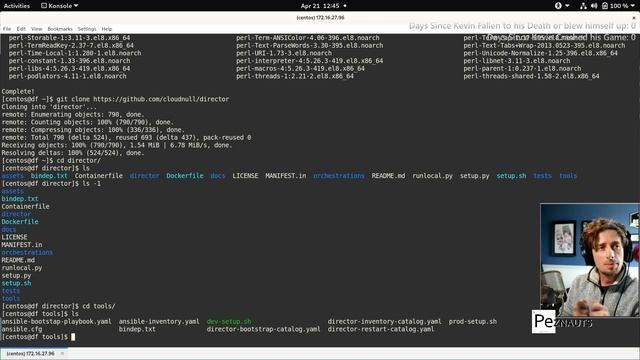Click perl-URI-1.73-3.el8.noarch package name

coord(284,53)
